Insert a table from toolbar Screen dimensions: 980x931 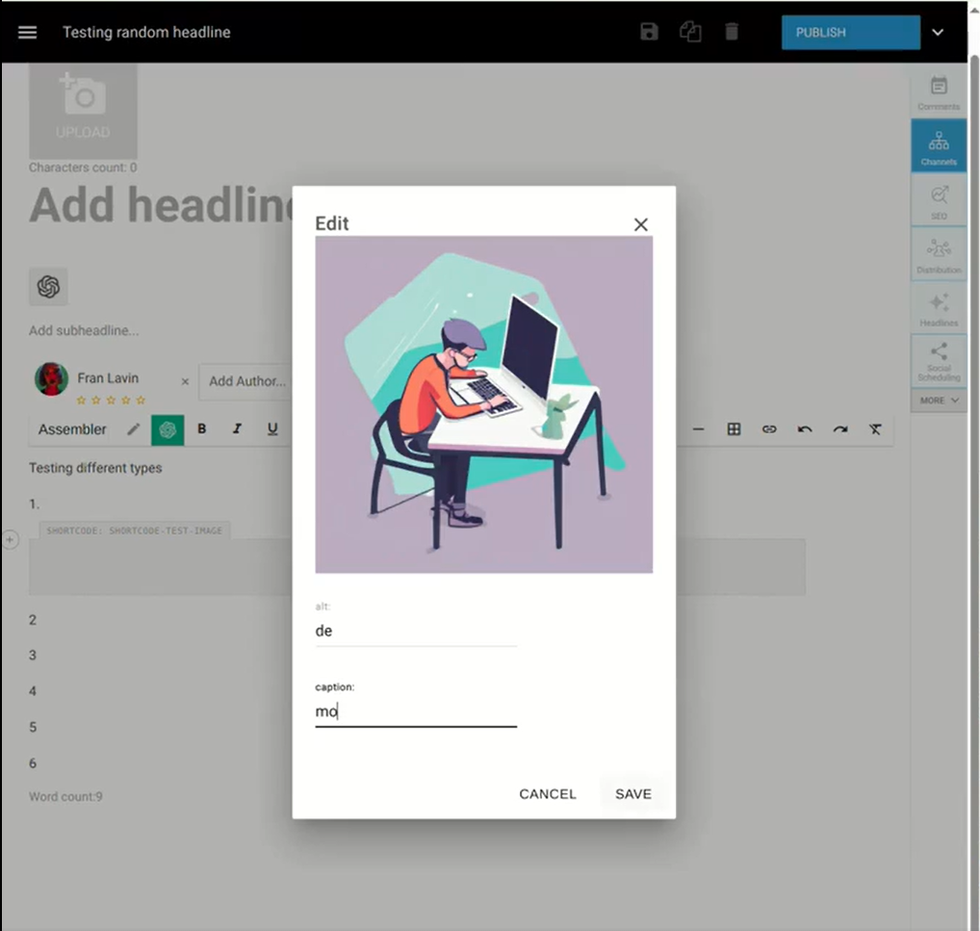pyautogui.click(x=734, y=429)
